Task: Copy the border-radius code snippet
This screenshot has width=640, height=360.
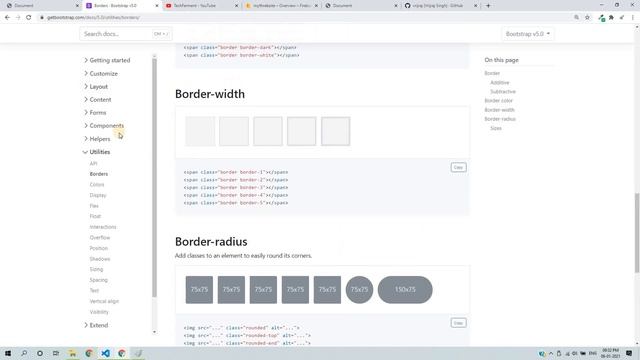Action: pyautogui.click(x=458, y=323)
